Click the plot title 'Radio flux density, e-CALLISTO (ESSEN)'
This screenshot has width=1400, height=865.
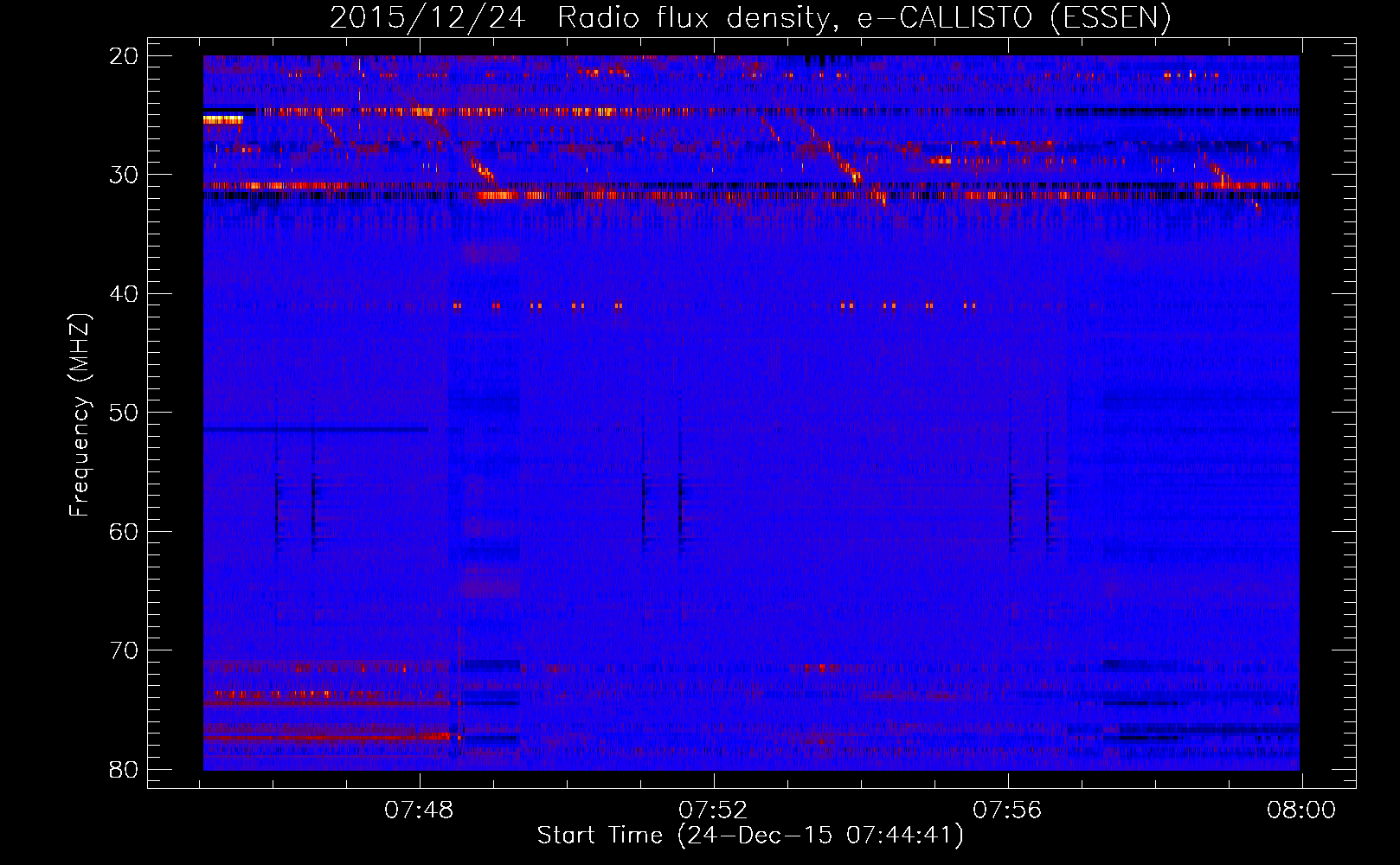point(864,17)
